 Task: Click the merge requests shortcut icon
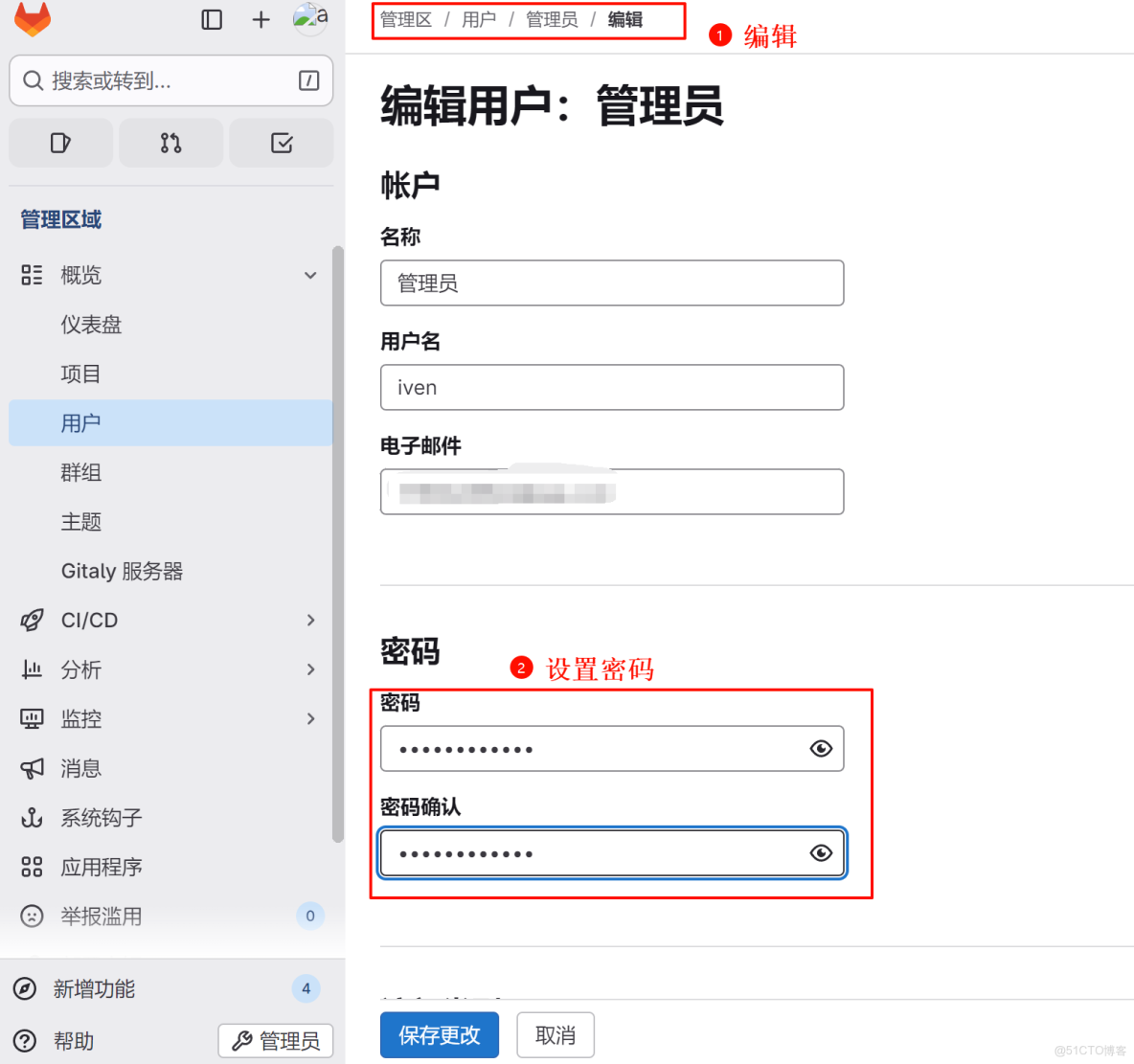pyautogui.click(x=170, y=142)
